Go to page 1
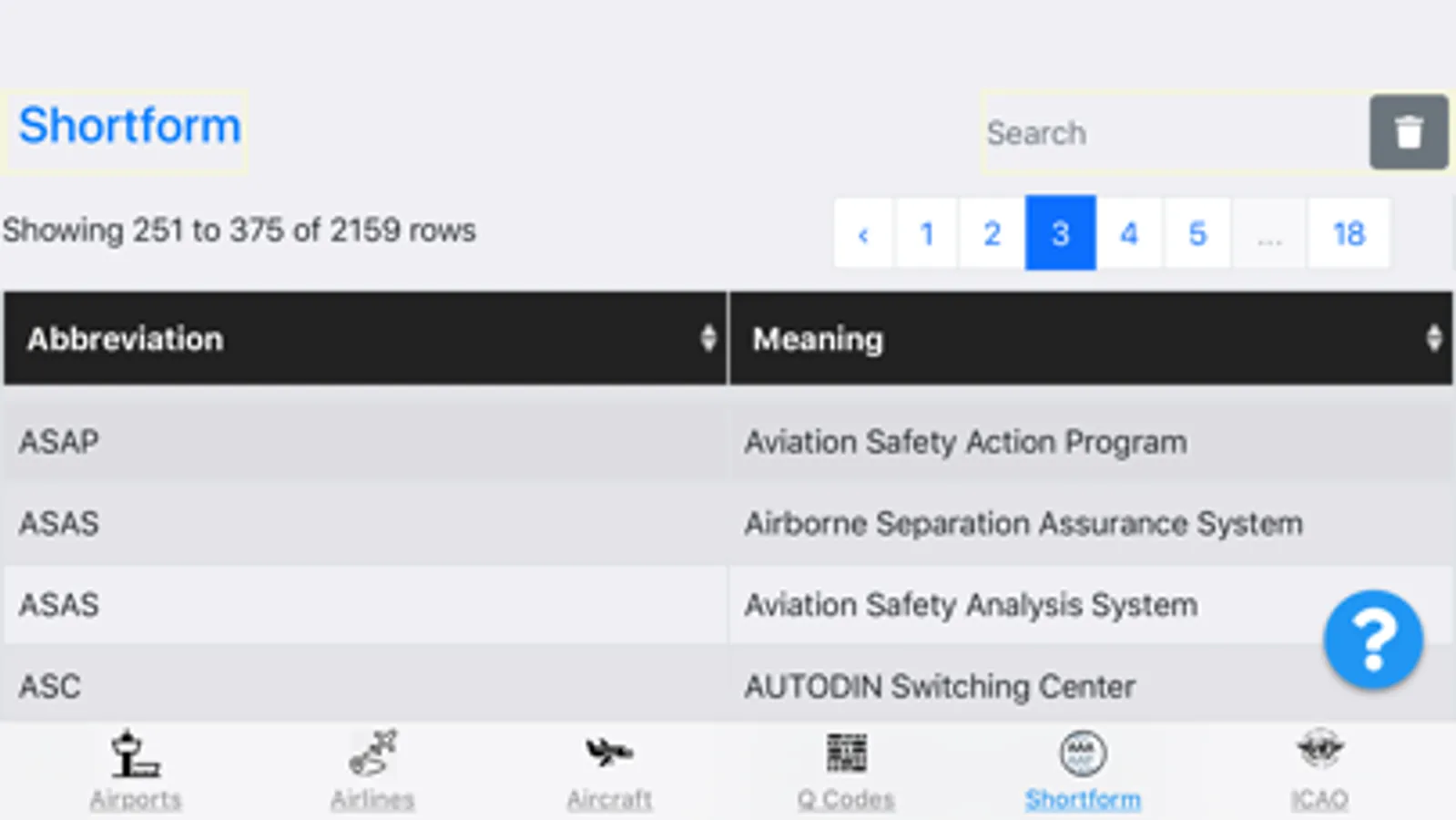1456x820 pixels. pos(927,233)
